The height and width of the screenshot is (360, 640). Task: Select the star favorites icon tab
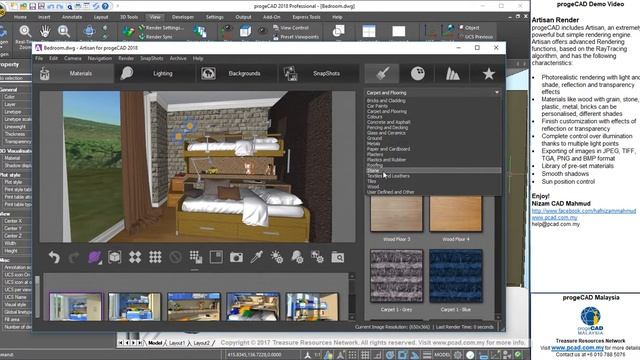pyautogui.click(x=488, y=73)
